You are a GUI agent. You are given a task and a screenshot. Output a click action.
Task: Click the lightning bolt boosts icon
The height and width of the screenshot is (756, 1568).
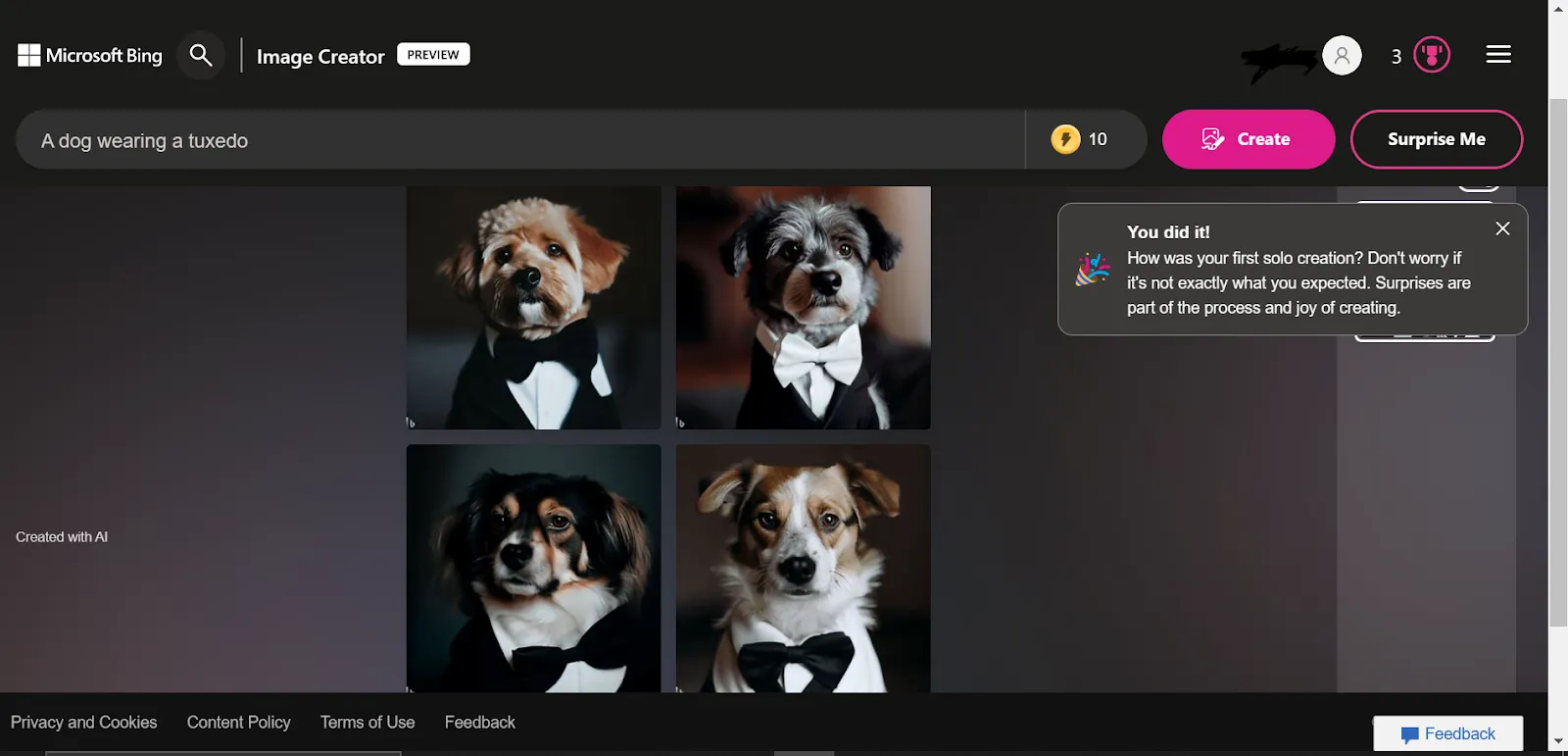[1065, 139]
